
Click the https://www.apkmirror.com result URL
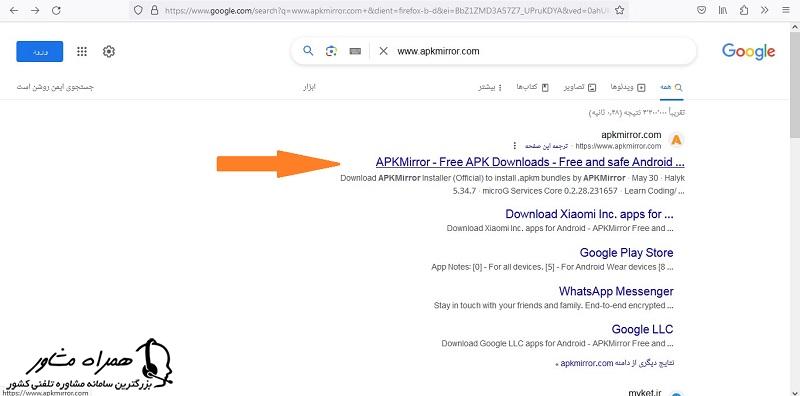tap(618, 146)
